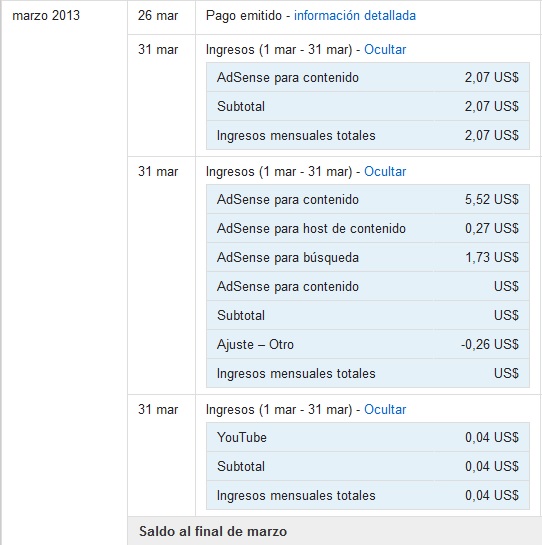542x545 pixels.
Task: Collapse the second Ingresos breakdown with Ocultar
Action: pyautogui.click(x=385, y=171)
